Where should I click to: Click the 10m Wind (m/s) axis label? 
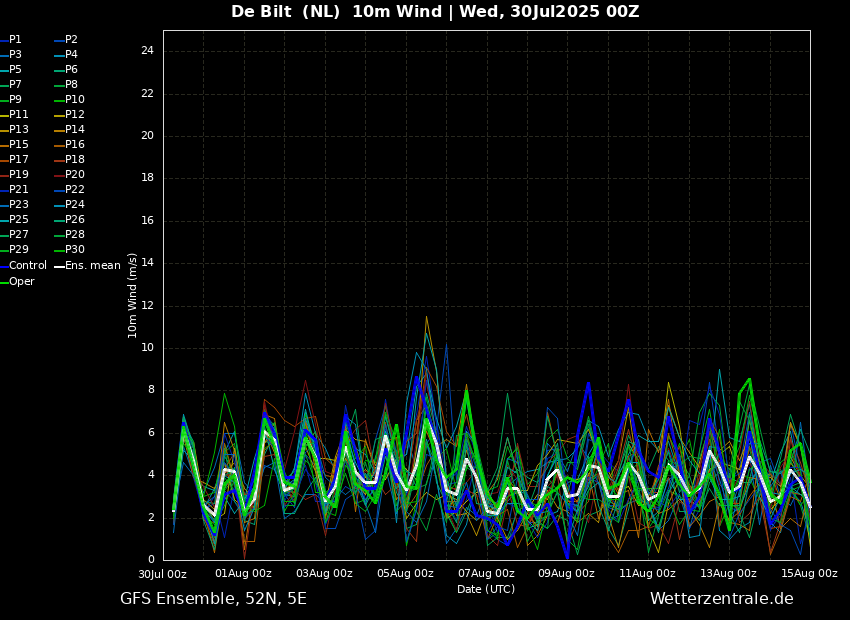pos(132,295)
